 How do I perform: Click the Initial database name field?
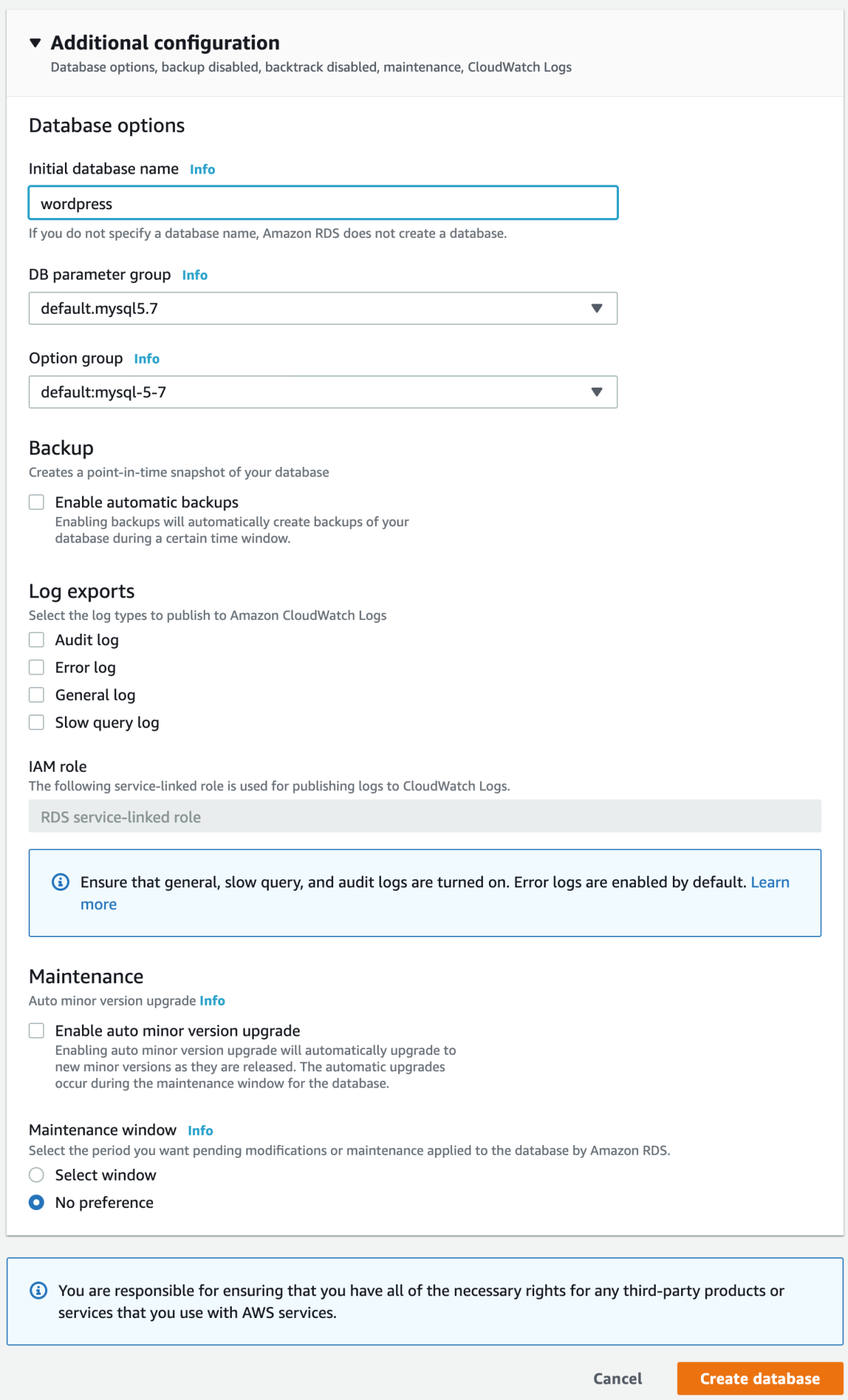point(323,203)
